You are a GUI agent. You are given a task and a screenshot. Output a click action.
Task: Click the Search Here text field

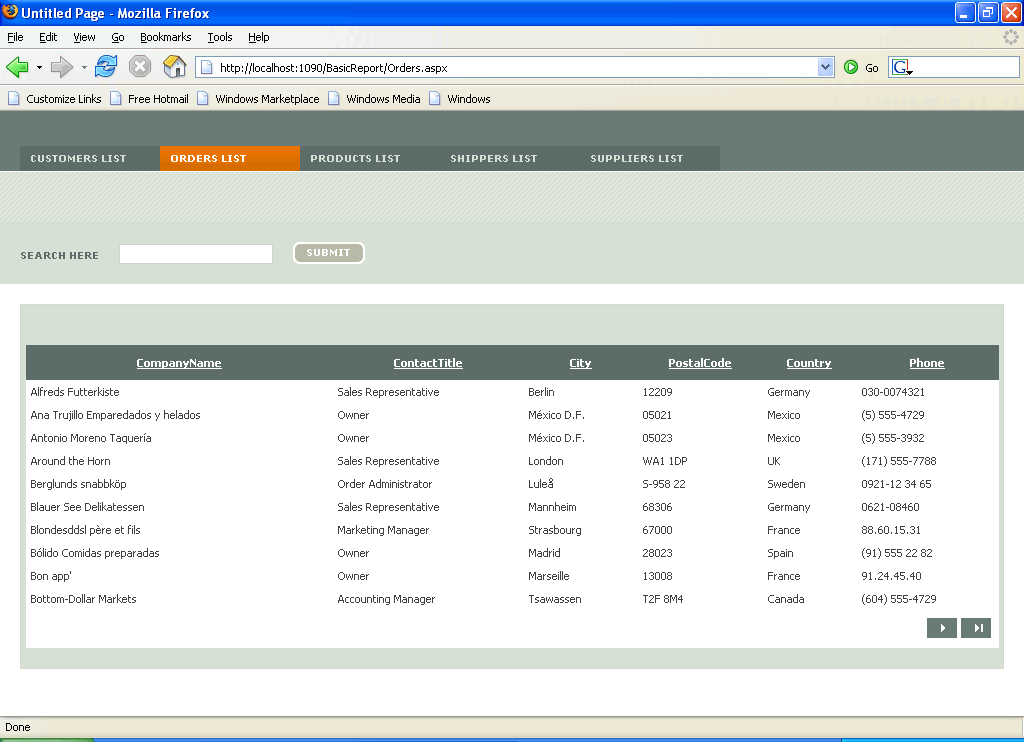[196, 254]
